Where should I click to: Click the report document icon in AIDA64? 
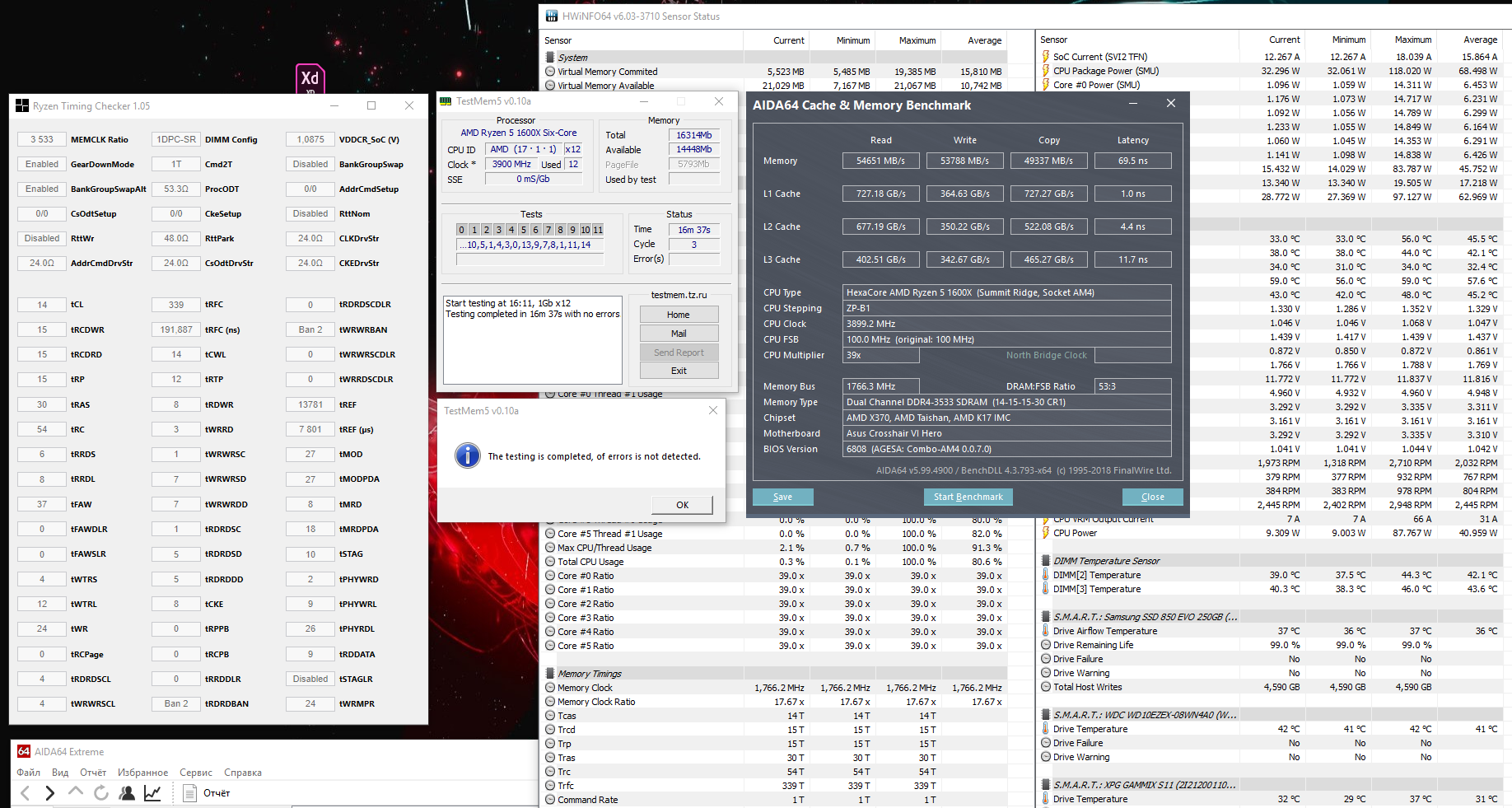point(189,793)
